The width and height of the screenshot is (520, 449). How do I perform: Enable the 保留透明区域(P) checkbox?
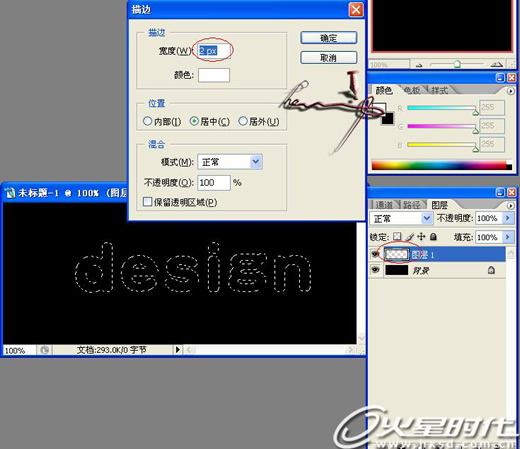click(147, 202)
